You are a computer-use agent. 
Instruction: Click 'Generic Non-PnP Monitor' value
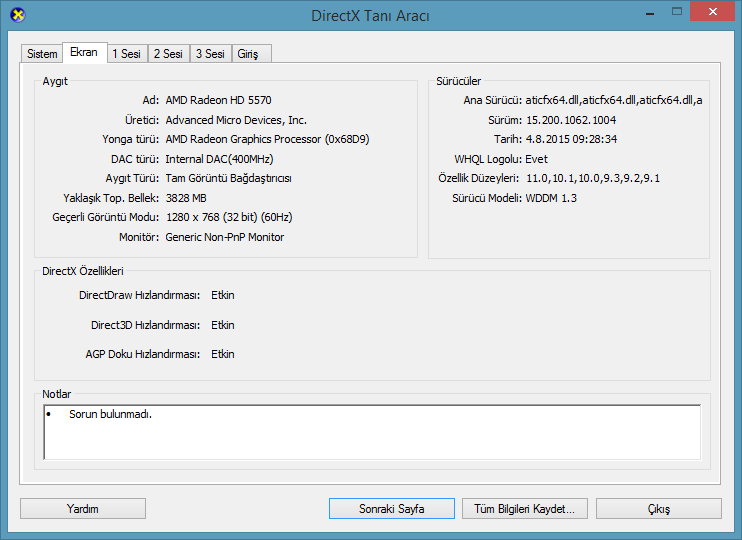[x=225, y=237]
